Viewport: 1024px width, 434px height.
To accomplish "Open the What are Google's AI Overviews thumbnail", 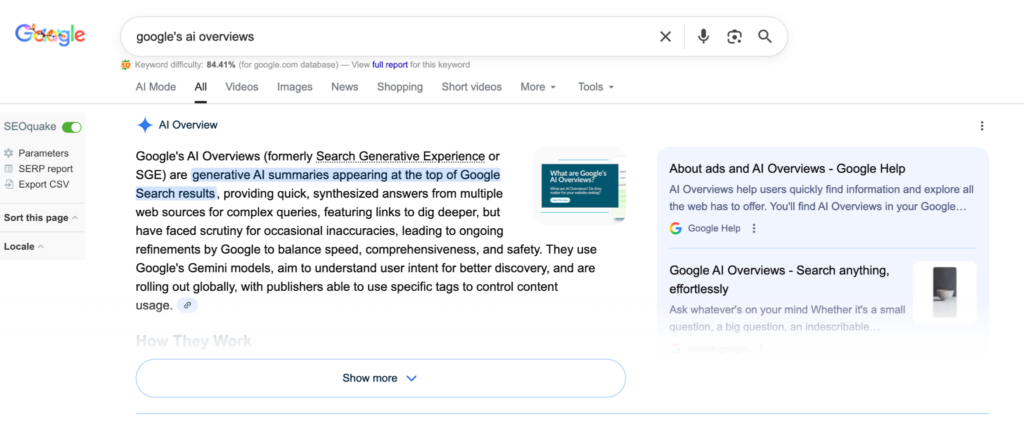I will coord(577,185).
